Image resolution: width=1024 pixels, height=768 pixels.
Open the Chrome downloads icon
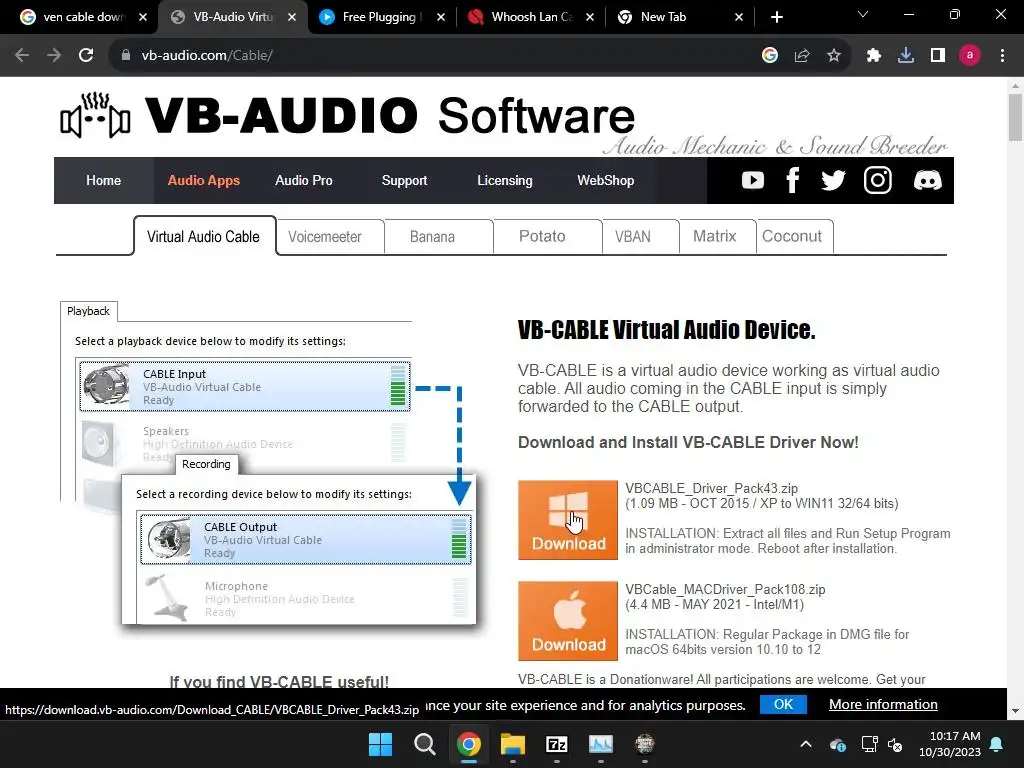906,56
